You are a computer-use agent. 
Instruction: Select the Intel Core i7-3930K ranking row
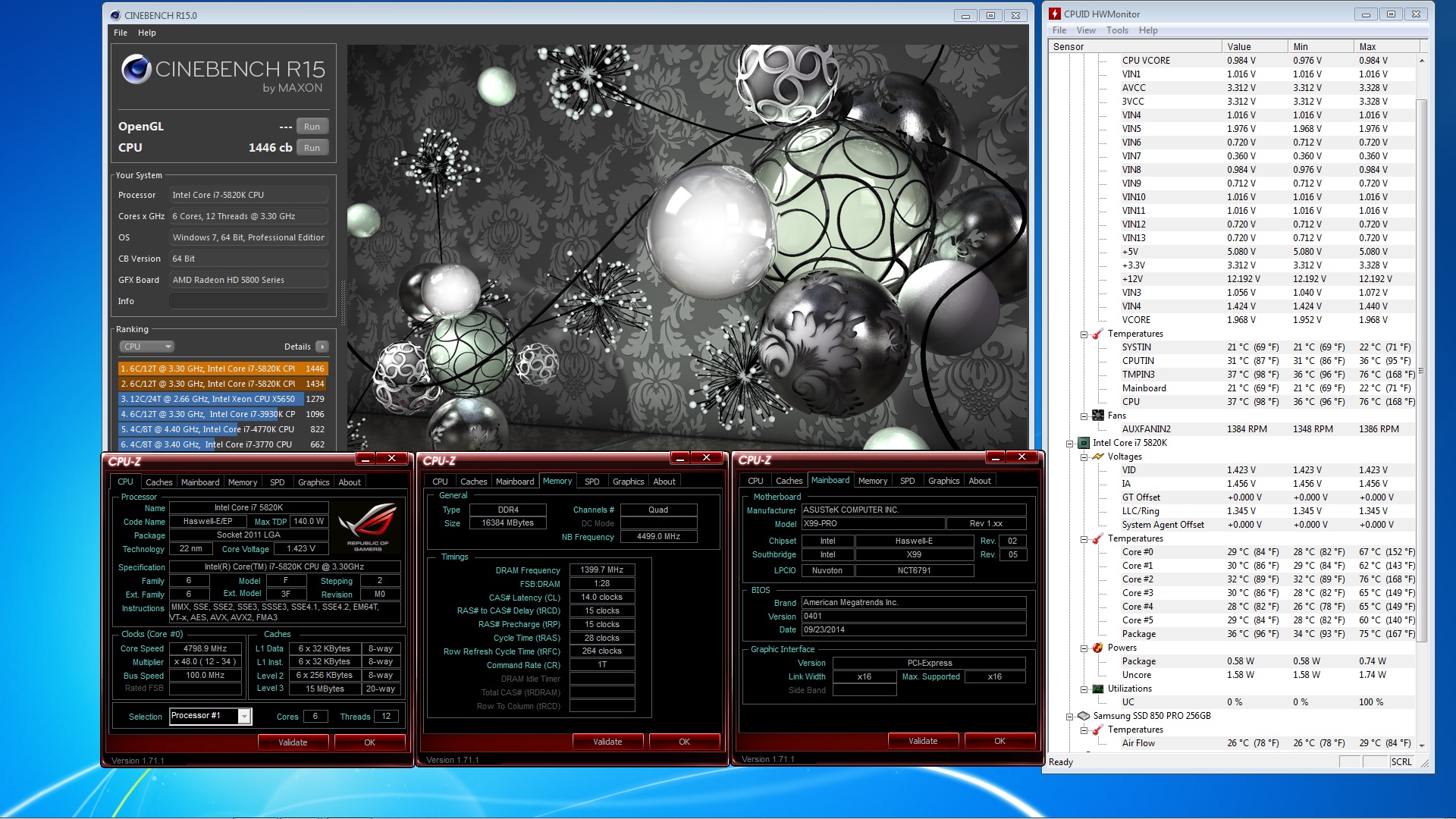(222, 414)
